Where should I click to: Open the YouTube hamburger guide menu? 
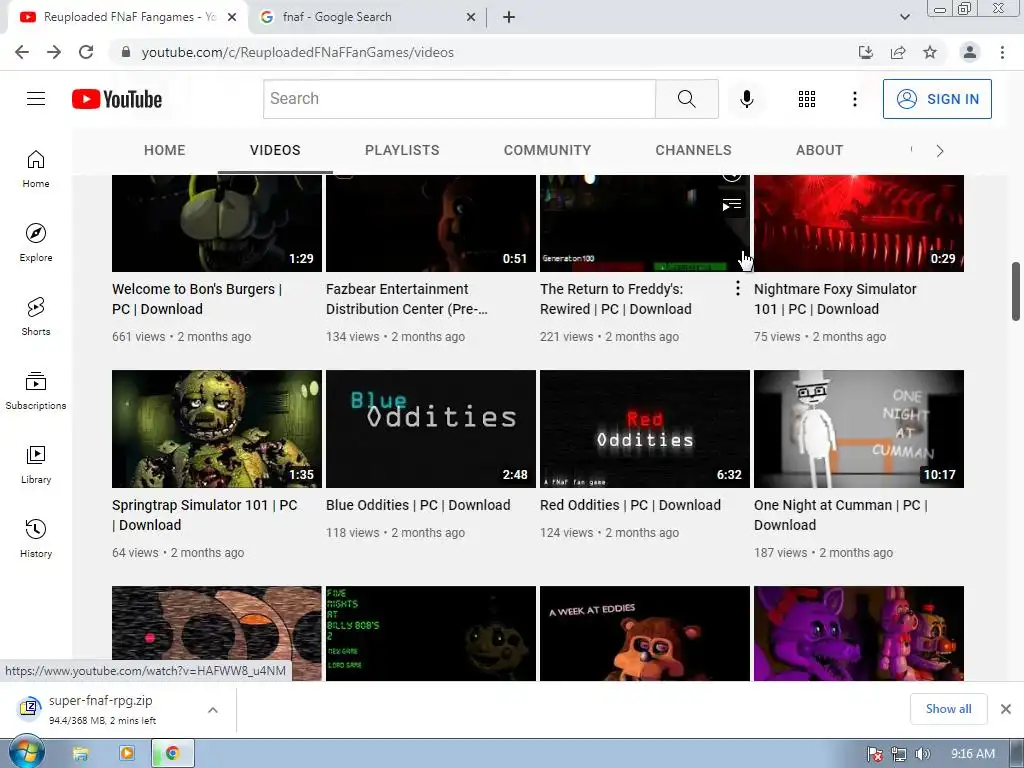point(36,99)
